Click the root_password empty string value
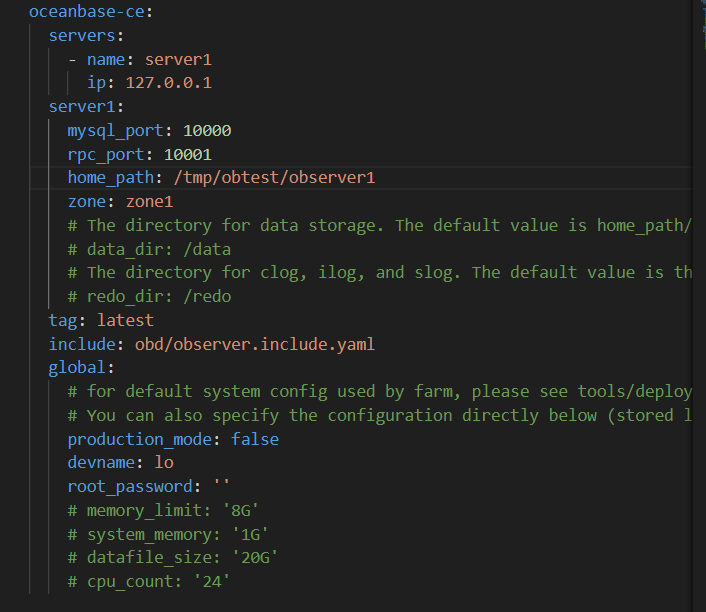 tap(221, 487)
